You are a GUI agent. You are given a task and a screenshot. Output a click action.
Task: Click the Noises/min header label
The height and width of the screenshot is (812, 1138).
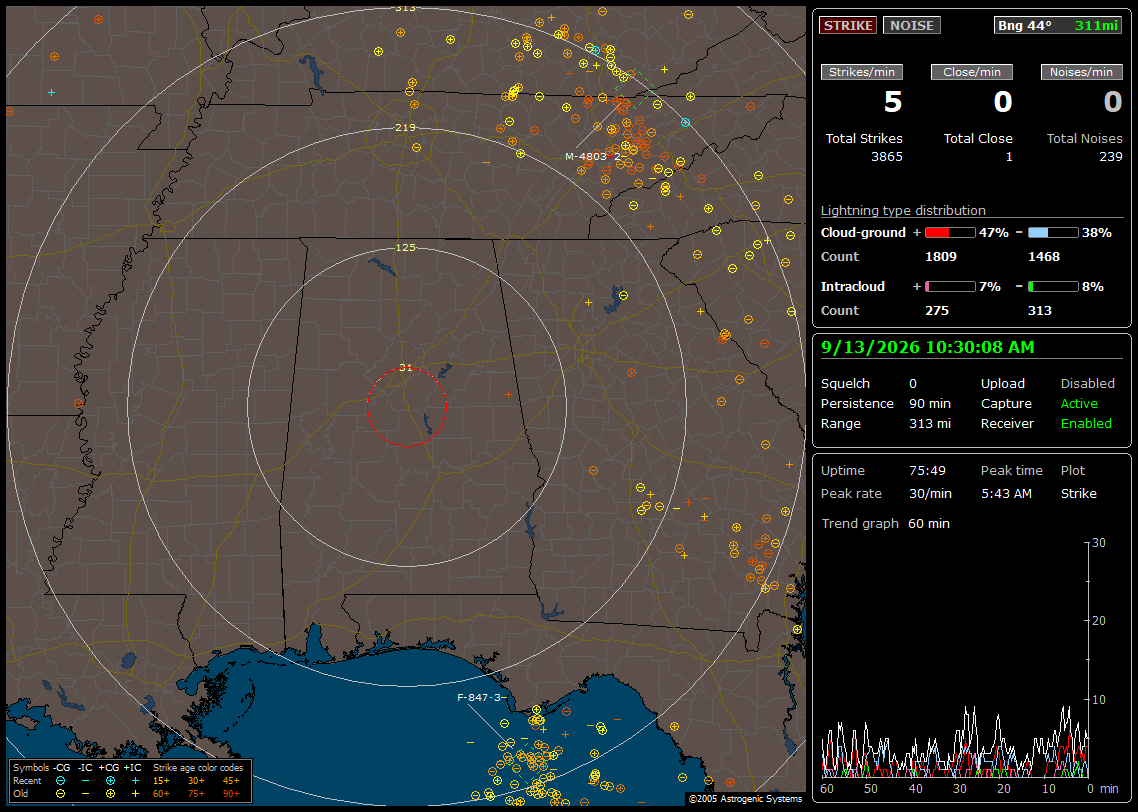pyautogui.click(x=1081, y=72)
